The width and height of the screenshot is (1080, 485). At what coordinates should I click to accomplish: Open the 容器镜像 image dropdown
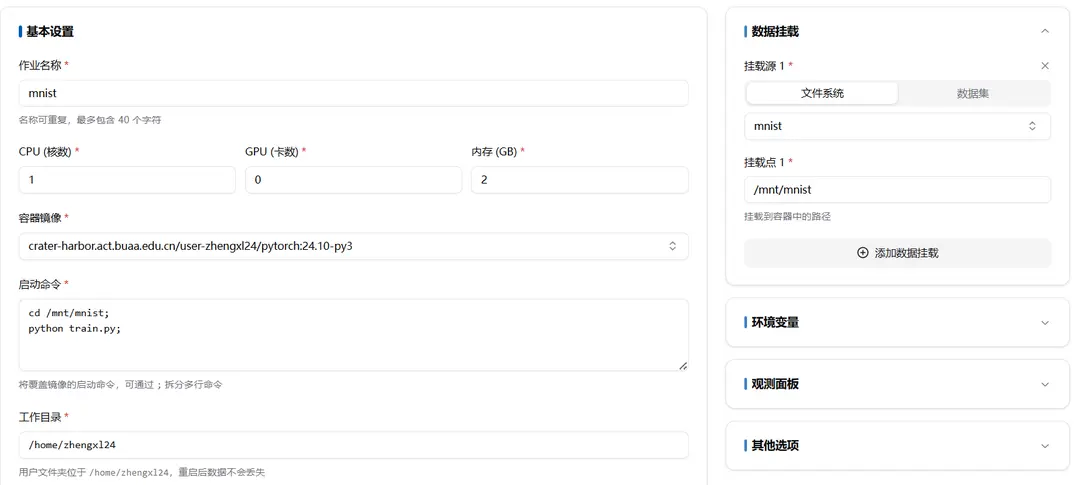(353, 246)
